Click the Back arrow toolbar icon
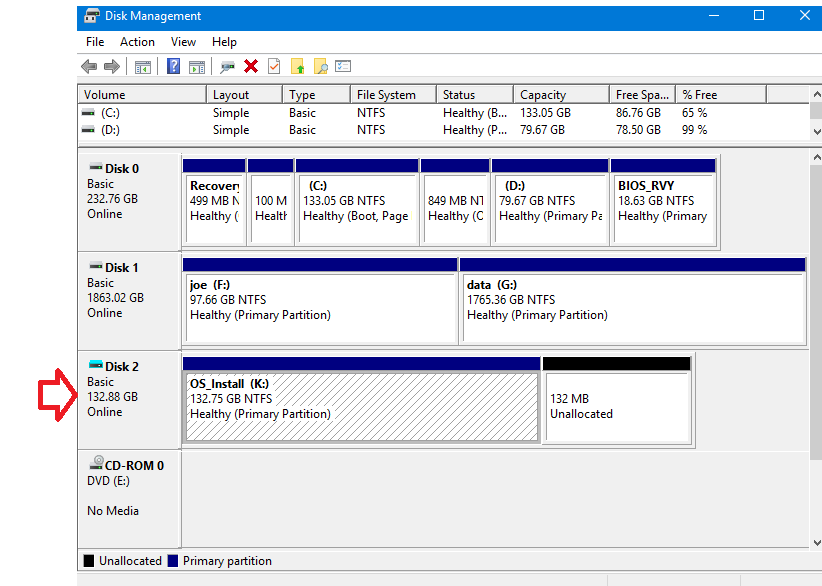The width and height of the screenshot is (822, 586). pyautogui.click(x=89, y=67)
